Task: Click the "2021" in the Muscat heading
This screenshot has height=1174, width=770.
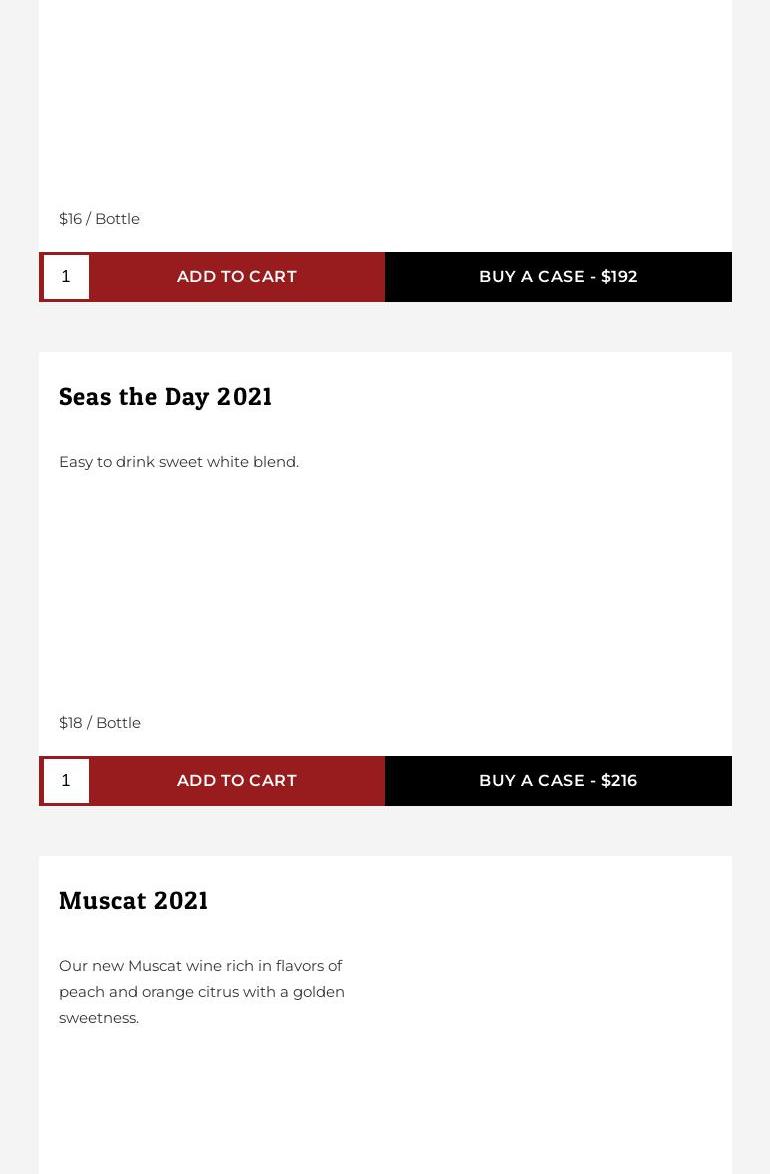Action: pos(181,901)
